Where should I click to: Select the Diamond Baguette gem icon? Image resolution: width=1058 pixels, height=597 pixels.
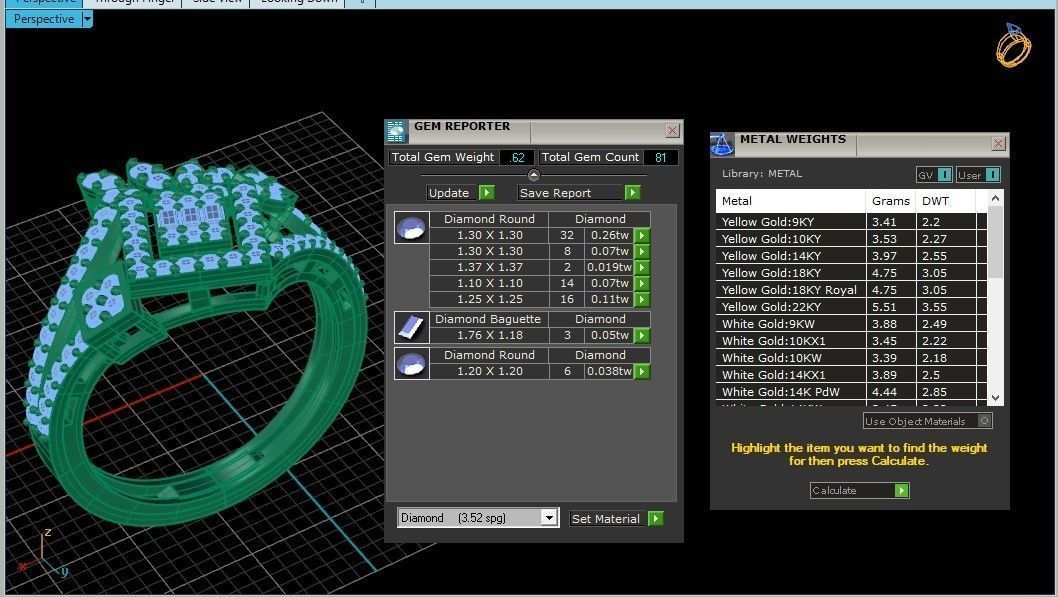tap(412, 327)
